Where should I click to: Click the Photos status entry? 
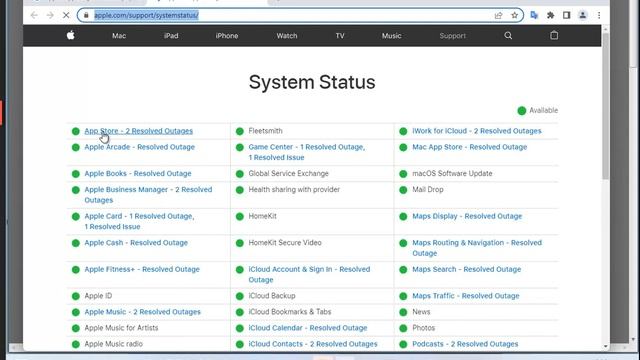423,328
